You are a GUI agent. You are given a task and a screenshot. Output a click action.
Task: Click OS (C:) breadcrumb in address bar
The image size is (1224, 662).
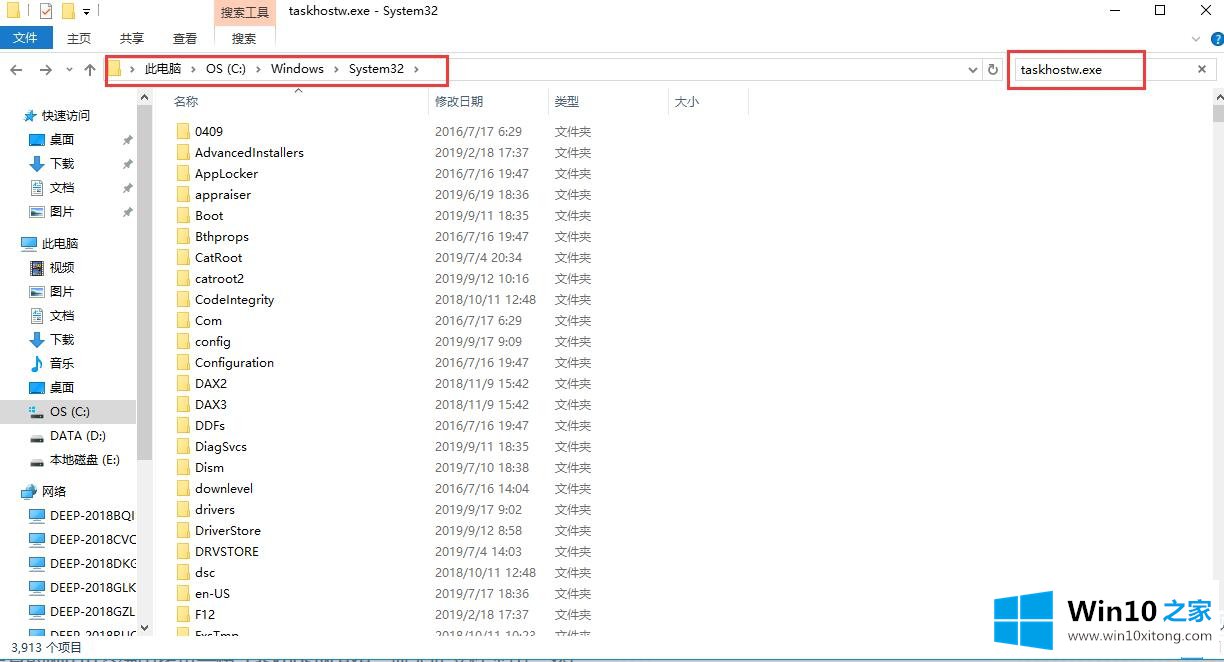(x=225, y=69)
